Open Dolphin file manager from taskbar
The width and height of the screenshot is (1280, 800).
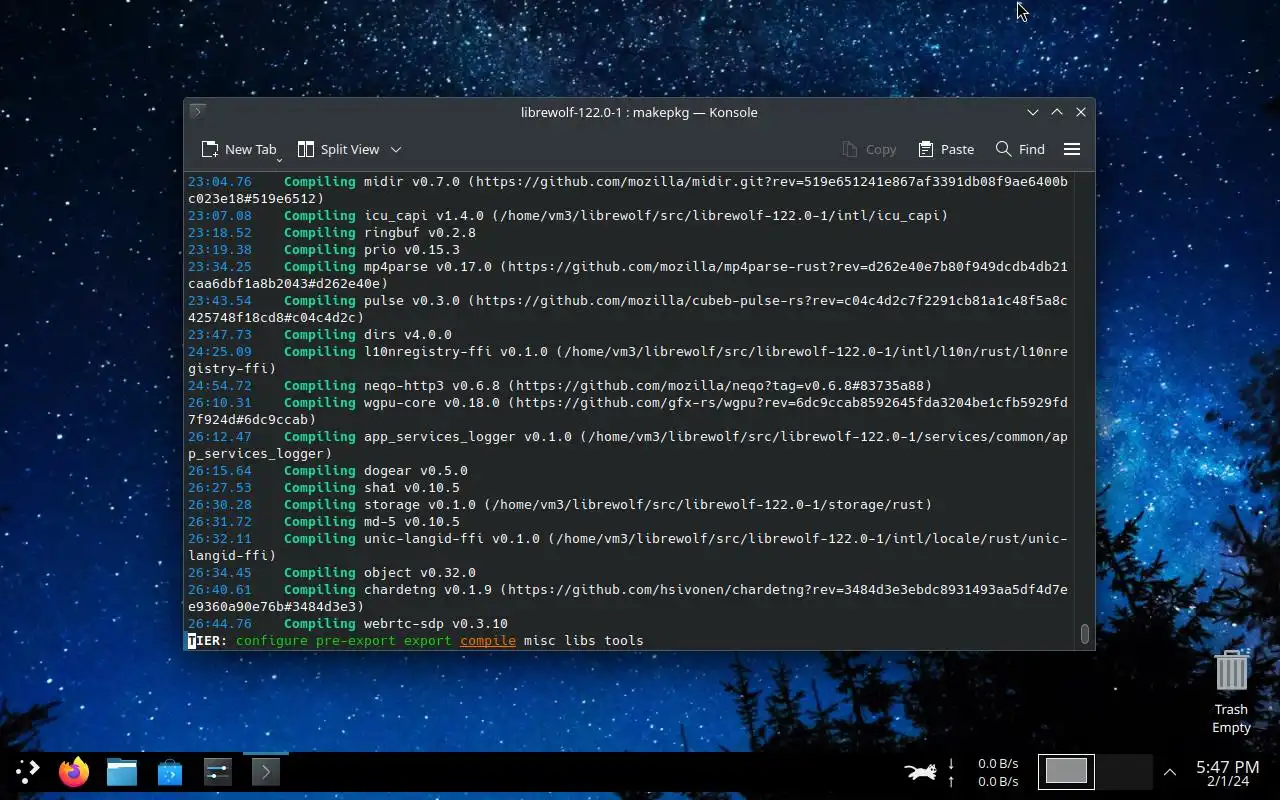[122, 771]
